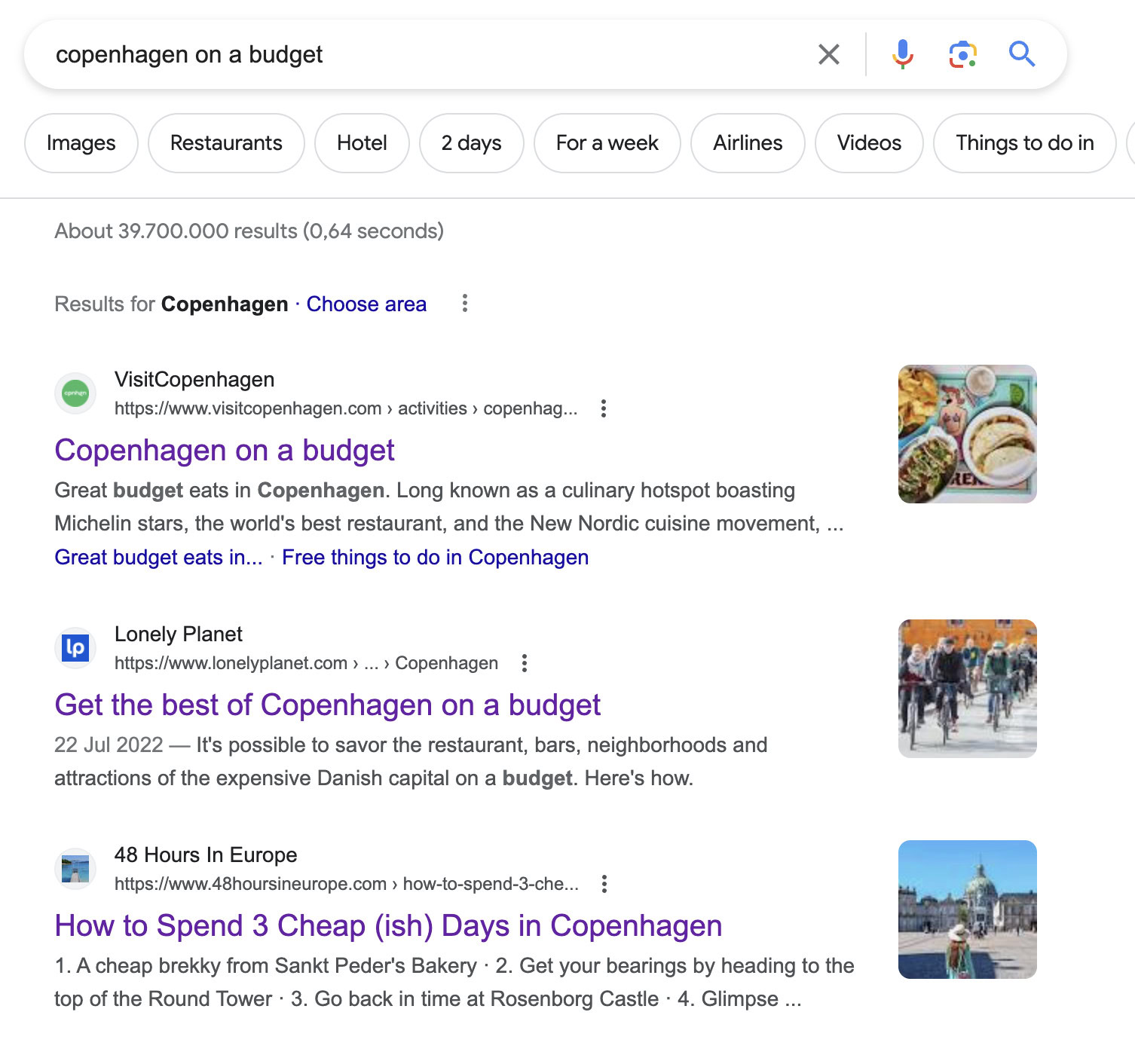Click the magnifying glass search icon
The height and width of the screenshot is (1064, 1135).
click(1022, 54)
